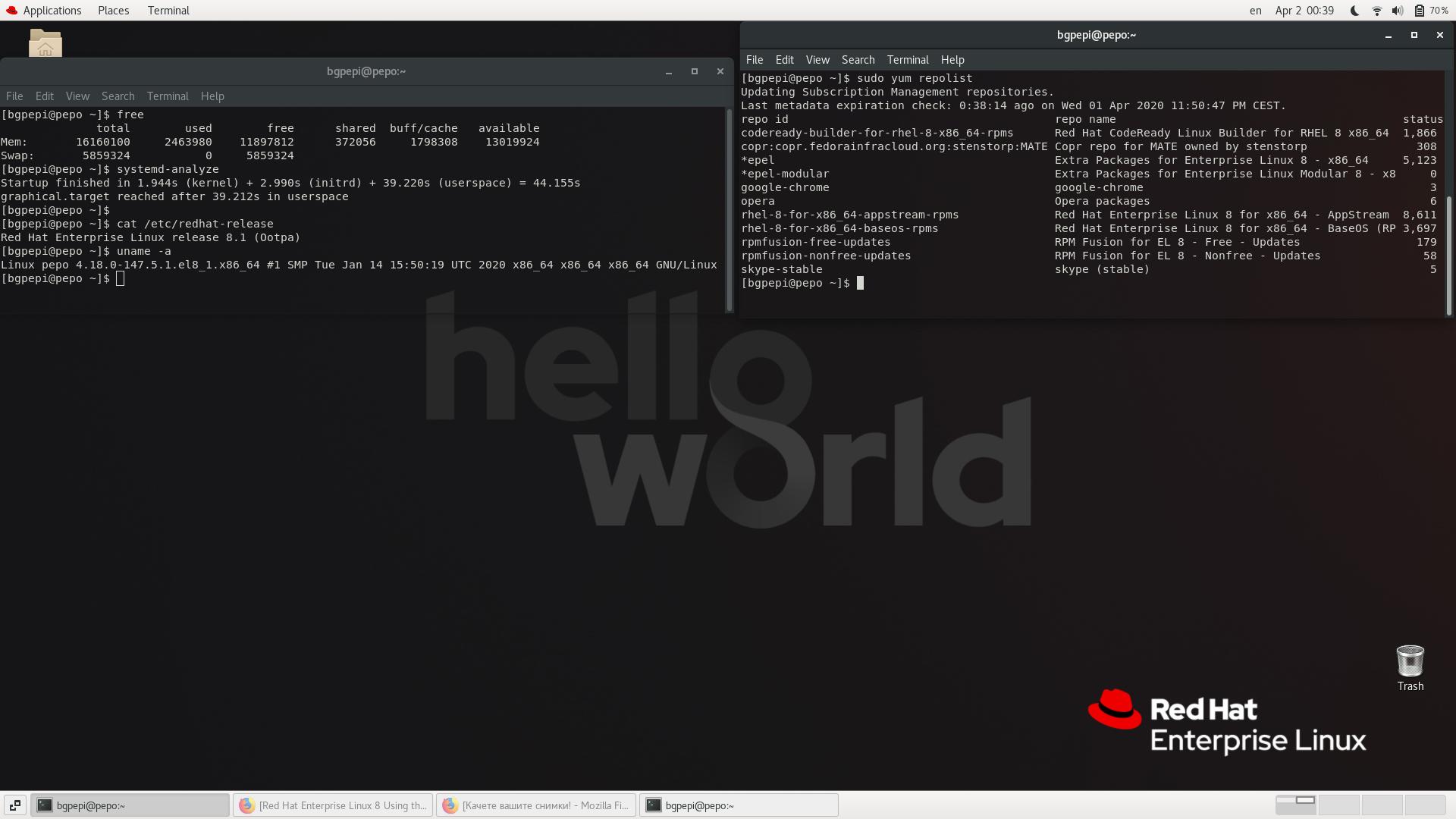The height and width of the screenshot is (819, 1456).
Task: Open Applications menu in top panel
Action: click(52, 11)
